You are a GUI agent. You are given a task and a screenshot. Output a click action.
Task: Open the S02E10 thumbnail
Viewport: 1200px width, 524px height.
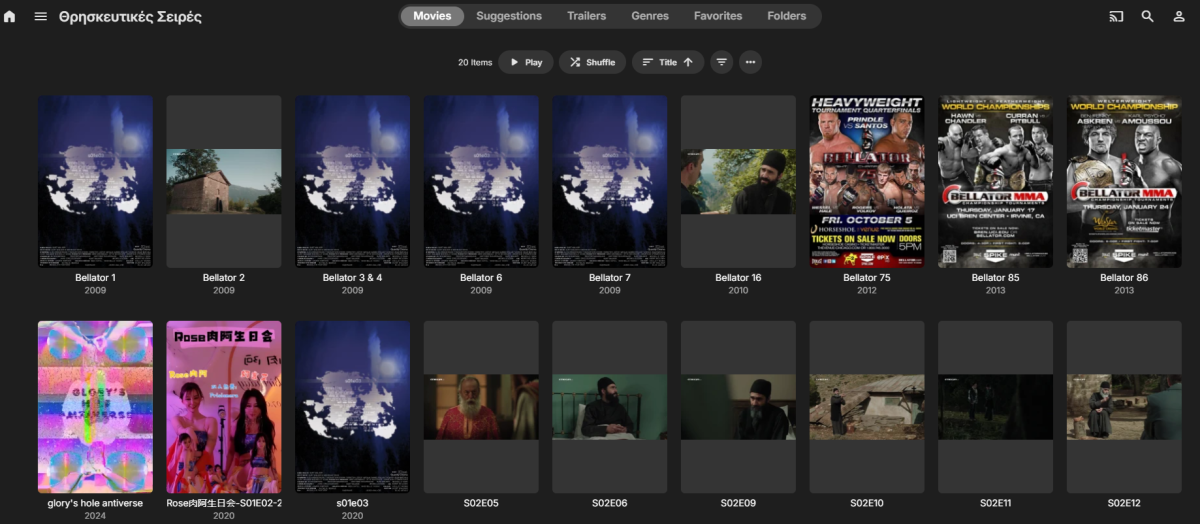coord(867,407)
